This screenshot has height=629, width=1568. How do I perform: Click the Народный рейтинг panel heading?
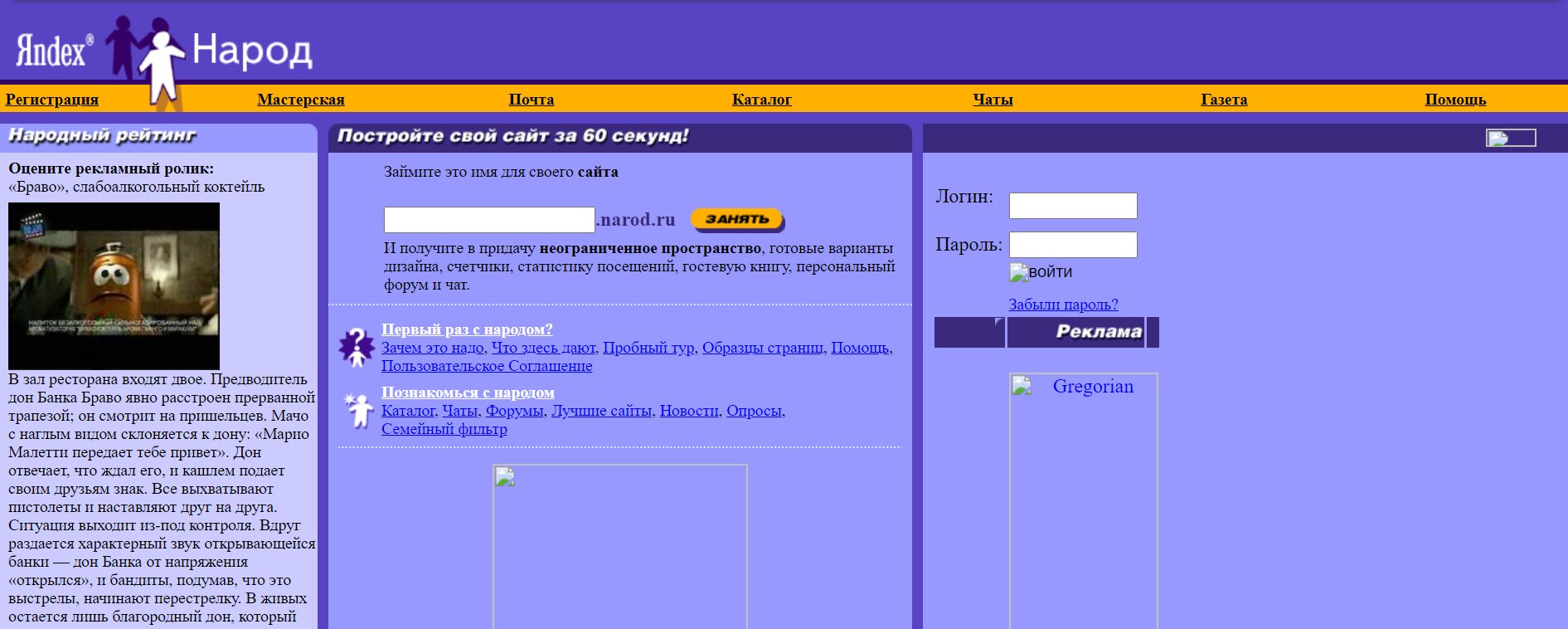coord(102,135)
